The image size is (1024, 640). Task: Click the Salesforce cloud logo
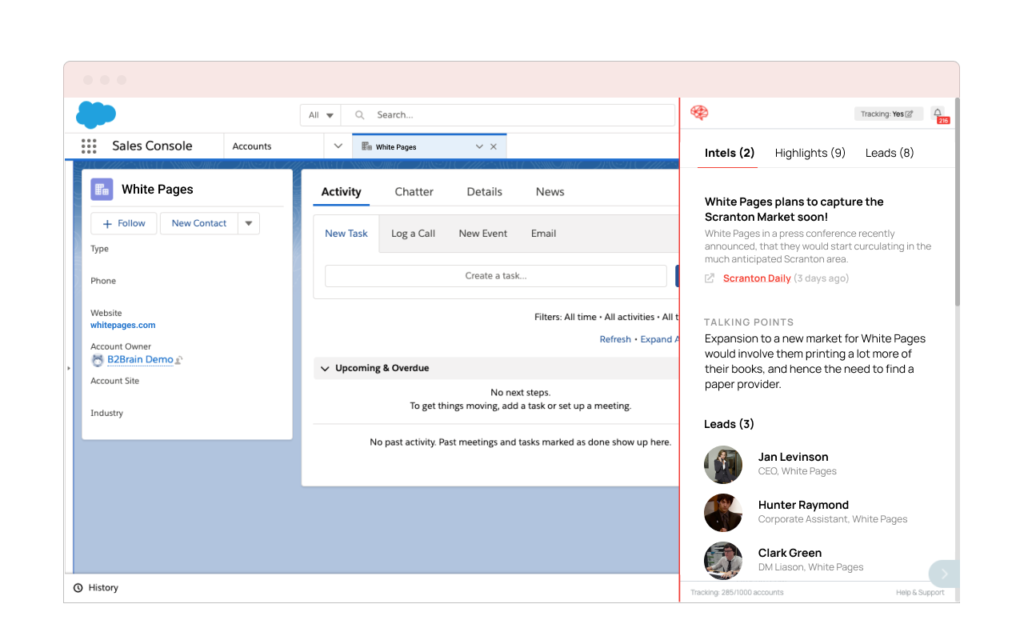coord(96,115)
